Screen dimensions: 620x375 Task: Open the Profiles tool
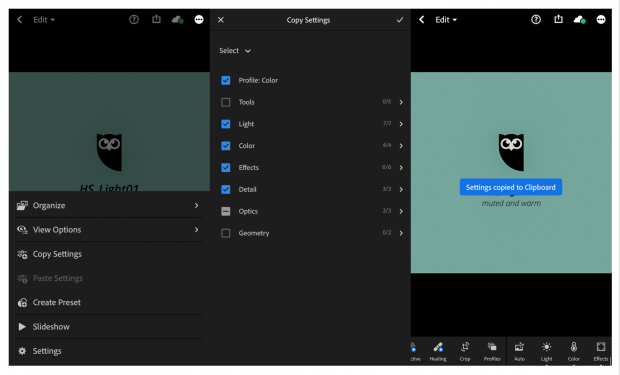(492, 351)
